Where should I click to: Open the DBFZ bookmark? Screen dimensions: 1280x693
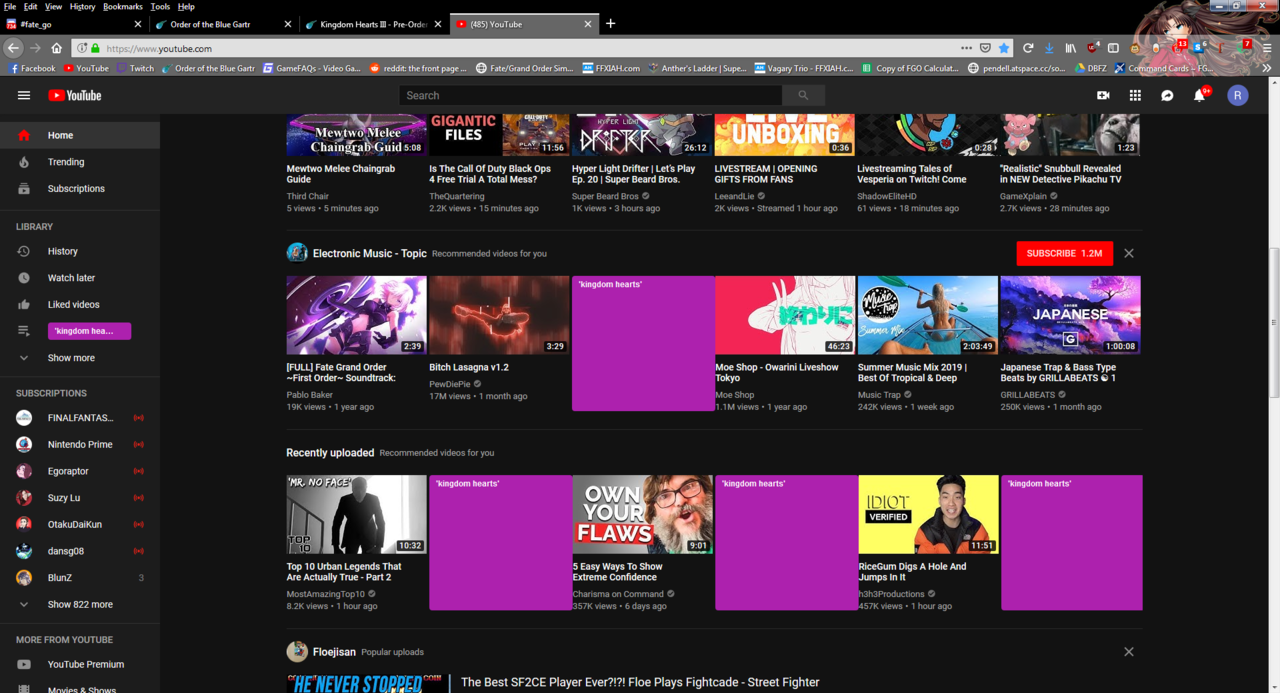pos(1090,68)
